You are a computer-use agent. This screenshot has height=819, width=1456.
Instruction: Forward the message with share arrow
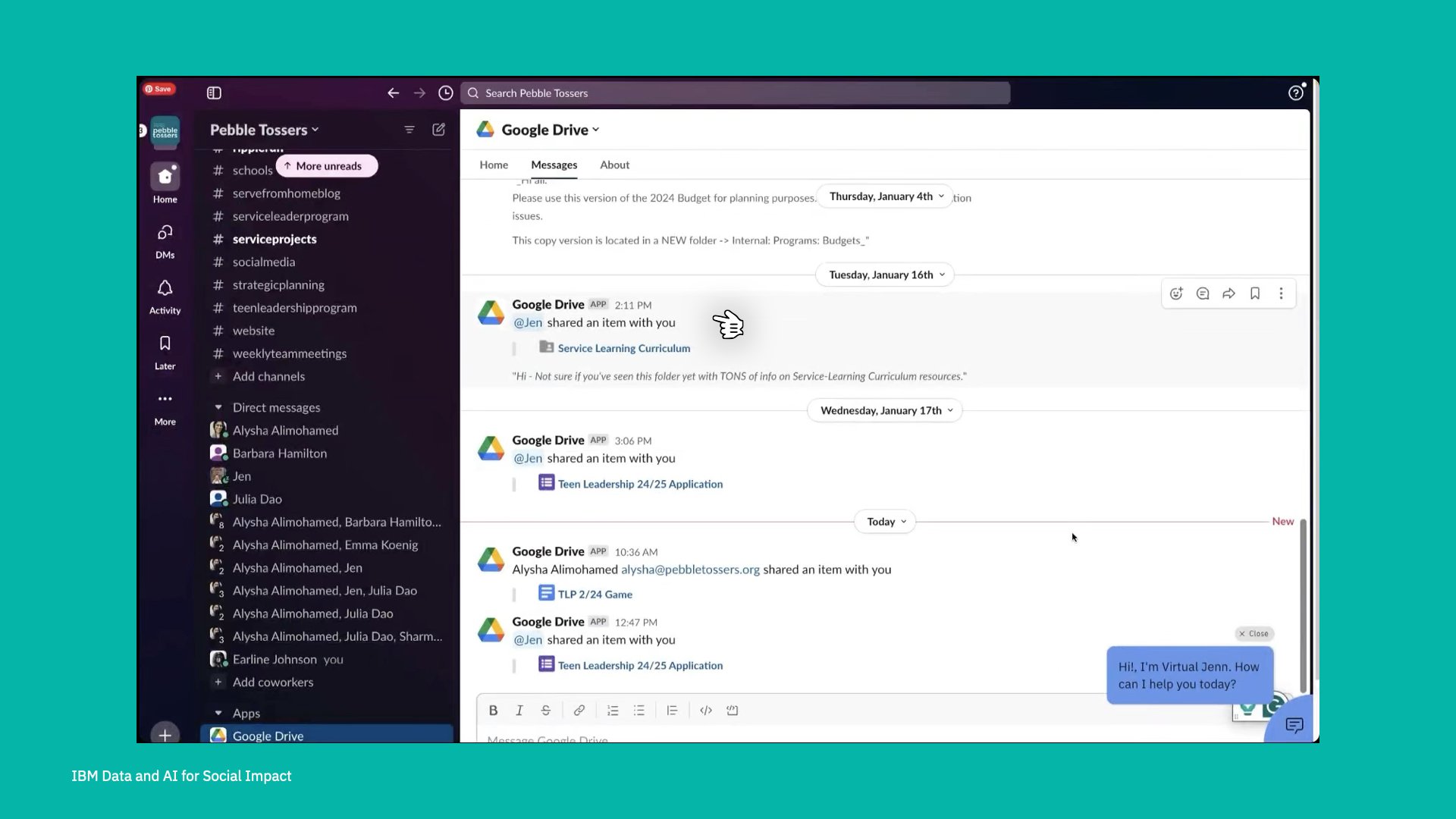click(1228, 293)
